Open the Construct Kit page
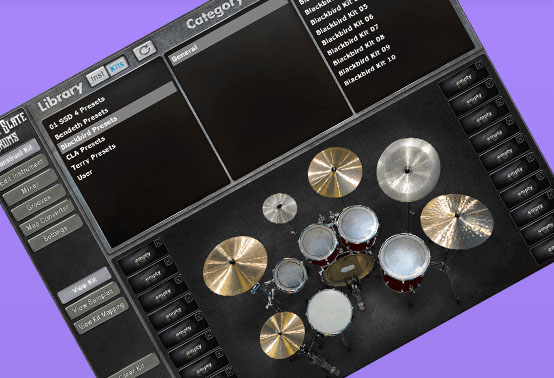The width and height of the screenshot is (554, 378). tap(18, 156)
